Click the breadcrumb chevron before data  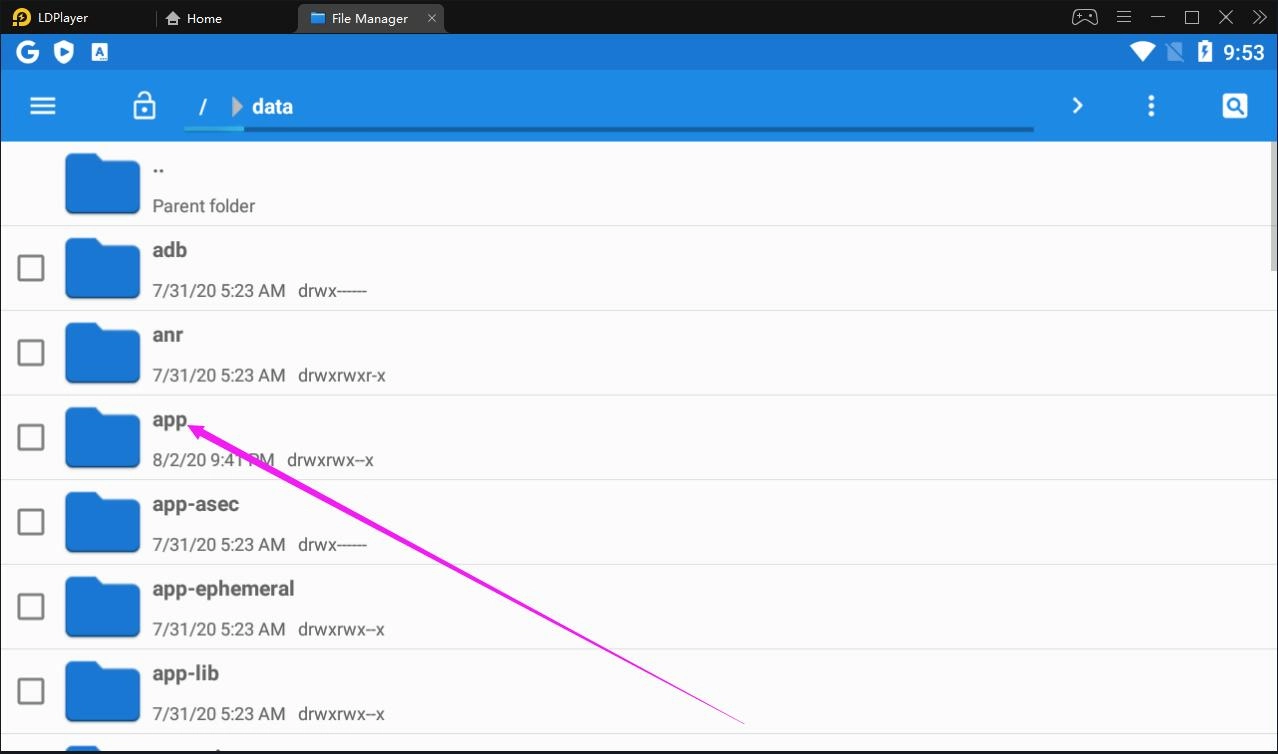tap(236, 105)
